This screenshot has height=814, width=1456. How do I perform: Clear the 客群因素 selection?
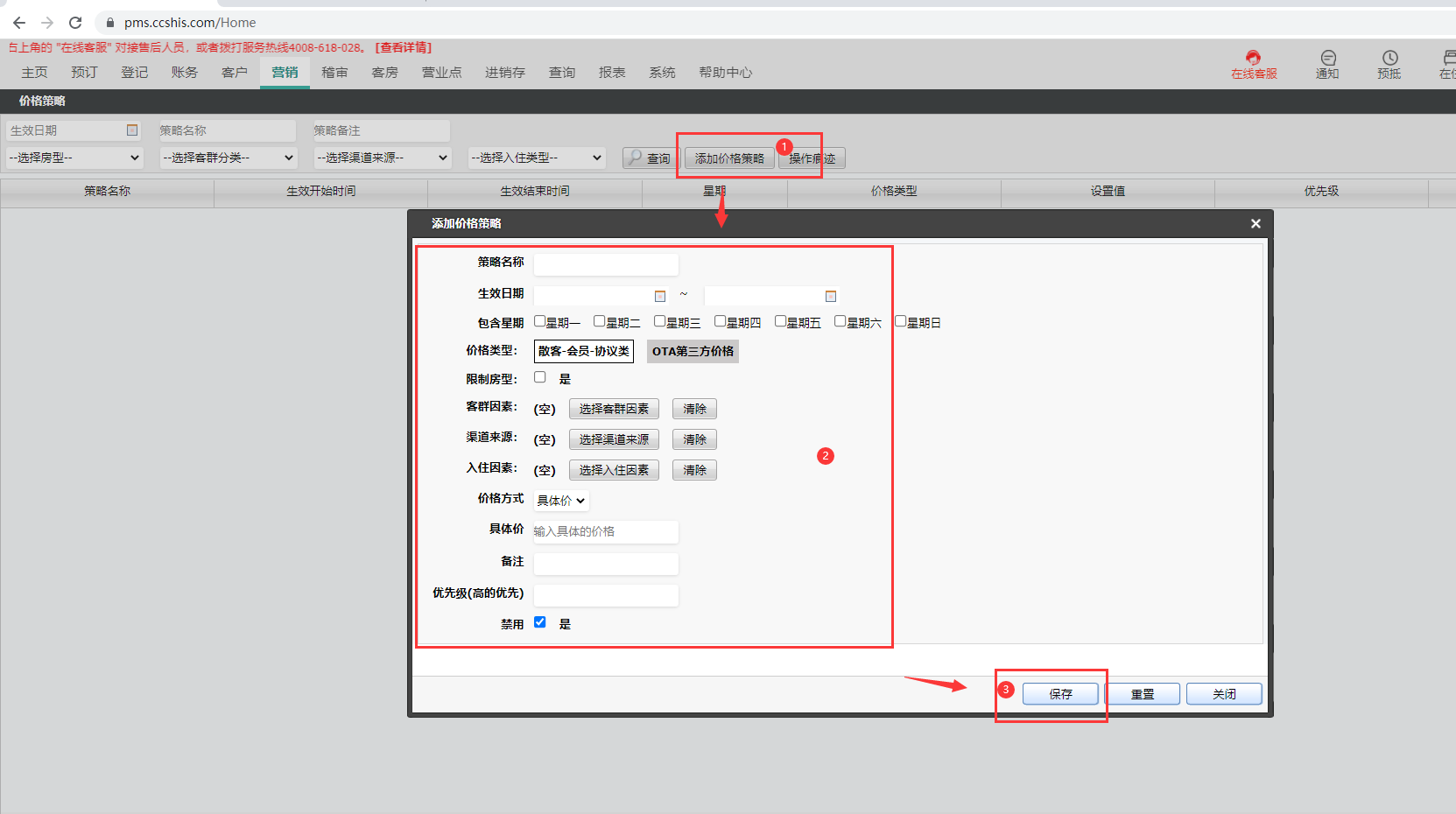695,409
